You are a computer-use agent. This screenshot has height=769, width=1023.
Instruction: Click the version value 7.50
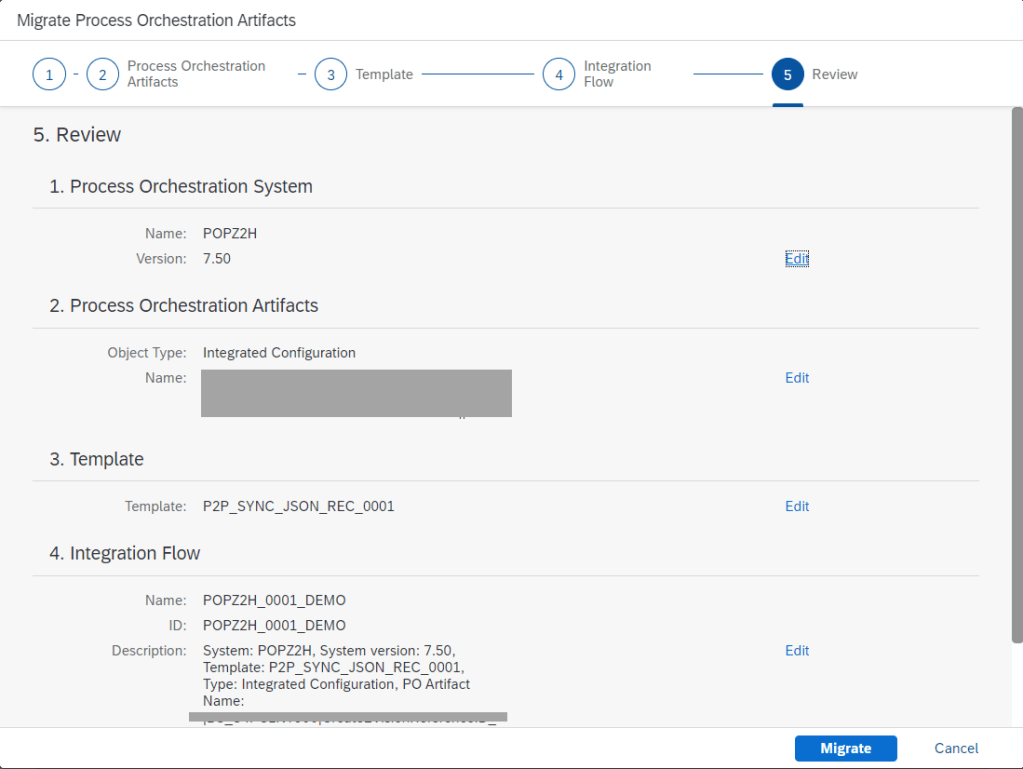pos(217,259)
